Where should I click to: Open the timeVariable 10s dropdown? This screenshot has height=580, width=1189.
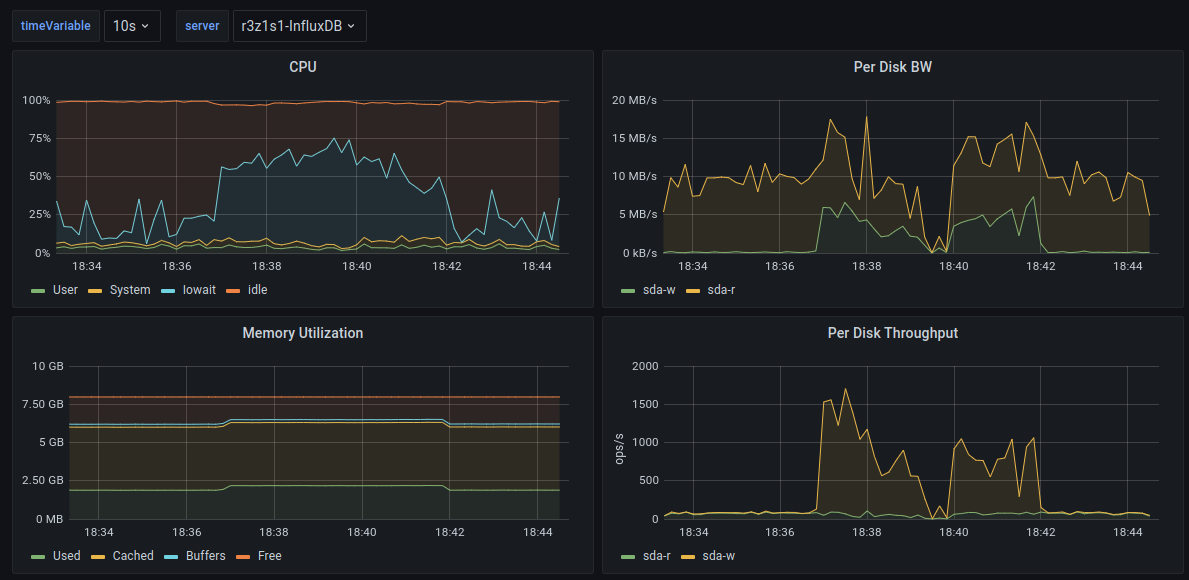click(x=132, y=26)
